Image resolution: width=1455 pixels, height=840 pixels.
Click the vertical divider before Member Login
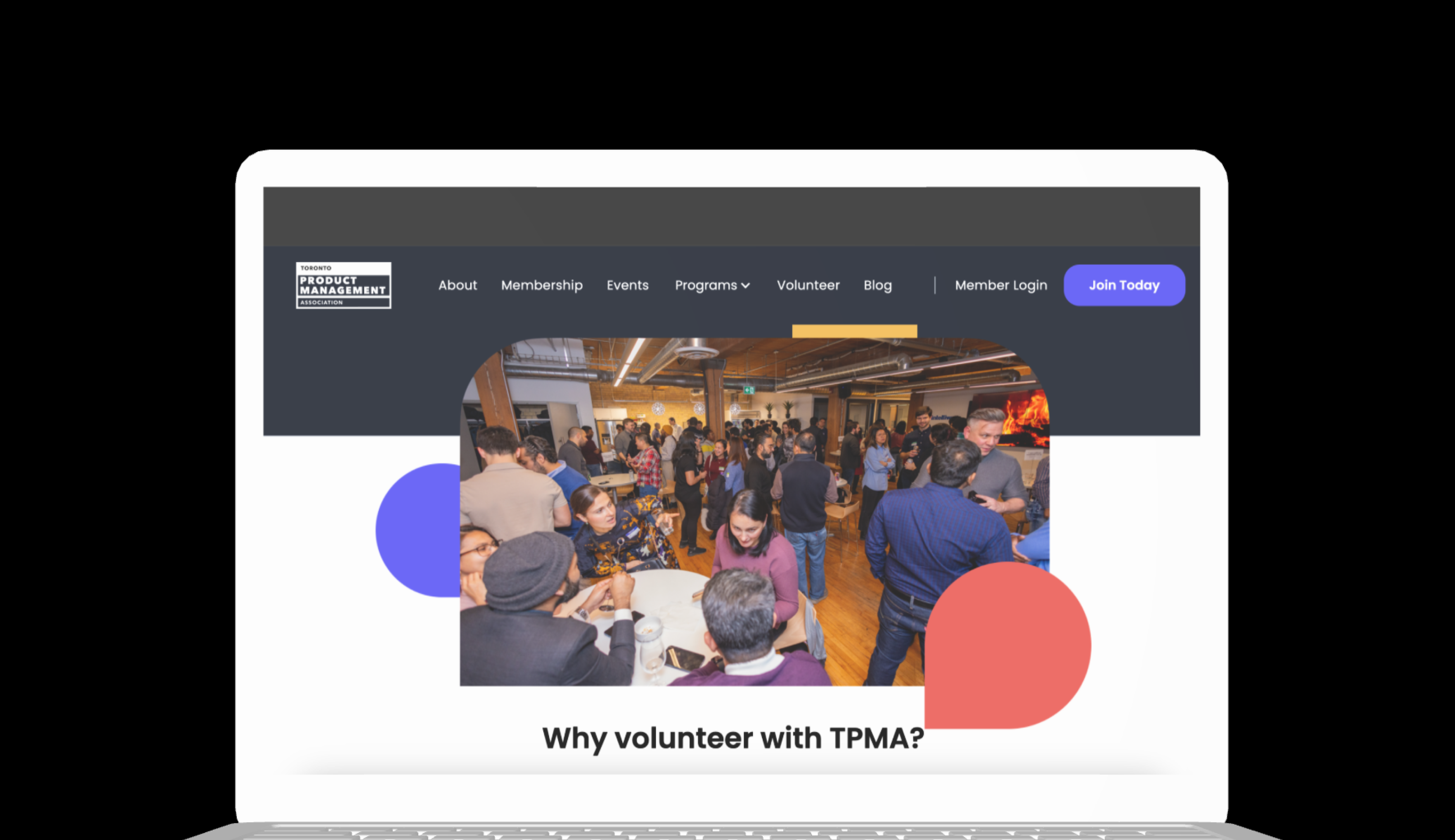pyautogui.click(x=935, y=285)
